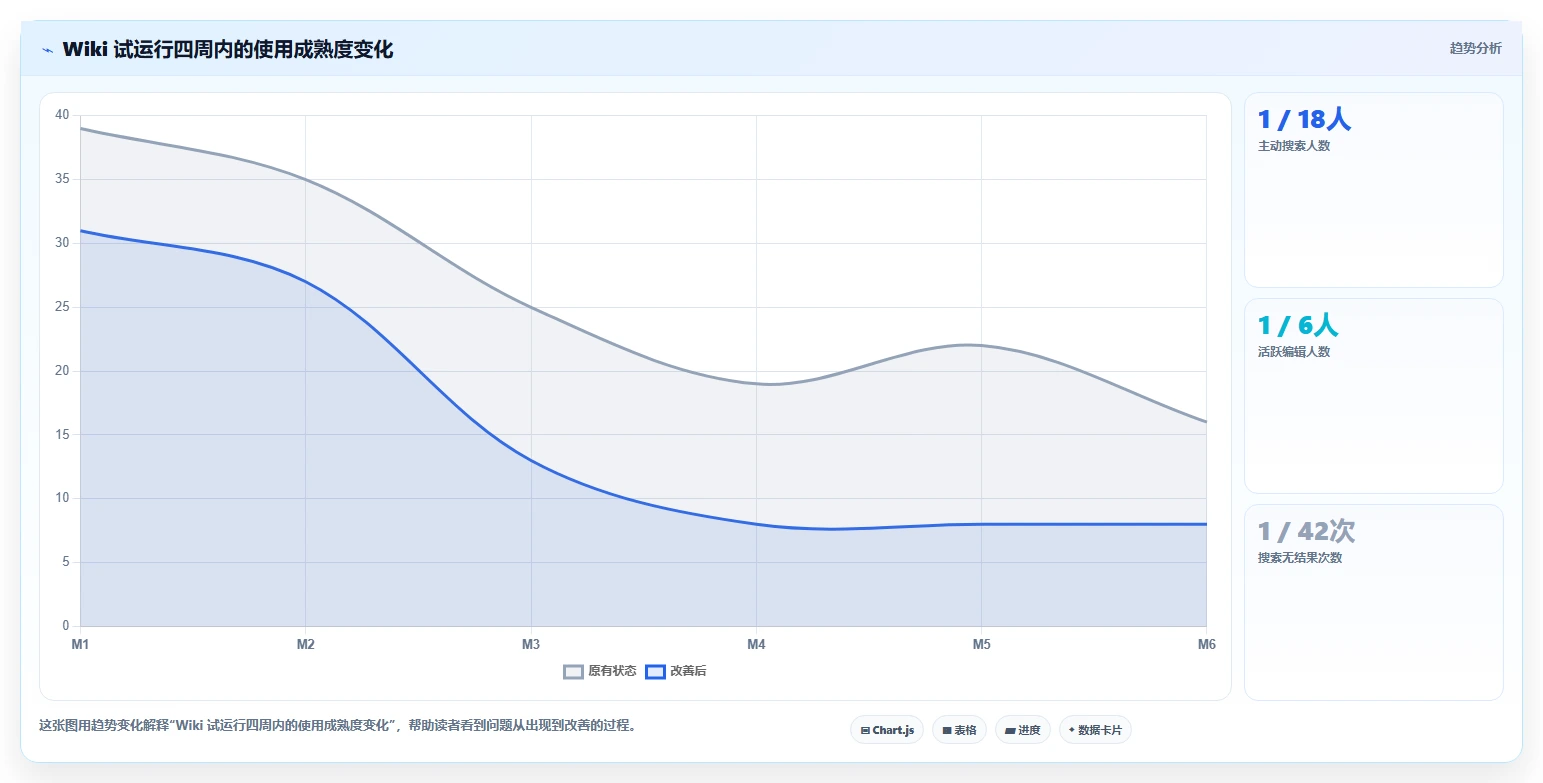Viewport: 1543px width, 783px height.
Task: Click the y-axis value 35
Action: coord(62,179)
